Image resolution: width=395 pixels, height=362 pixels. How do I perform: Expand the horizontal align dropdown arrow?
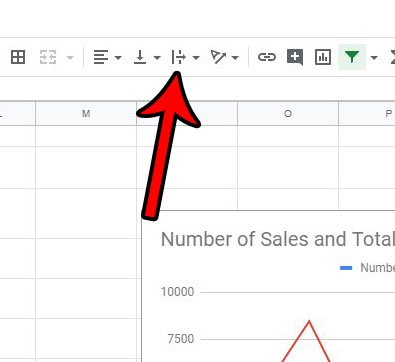pyautogui.click(x=118, y=58)
